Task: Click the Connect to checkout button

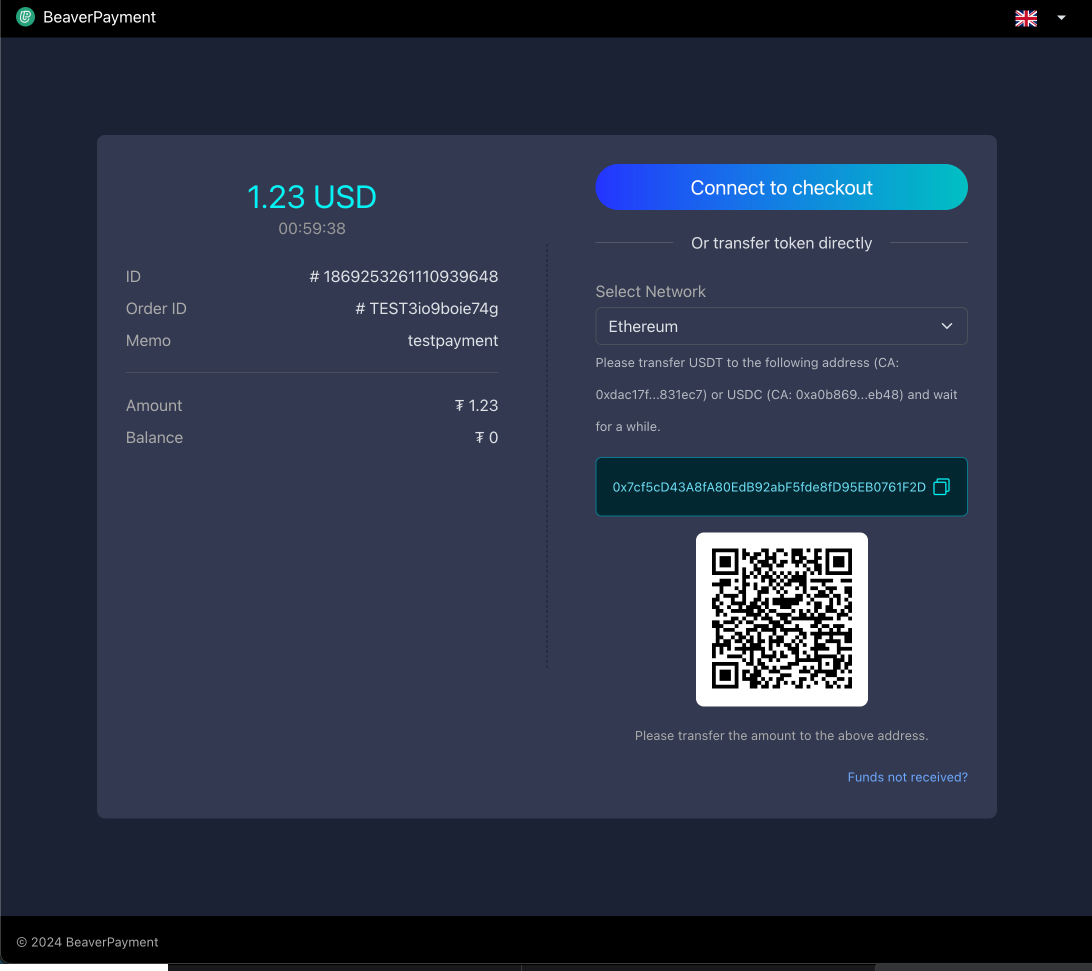Action: pyautogui.click(x=781, y=187)
